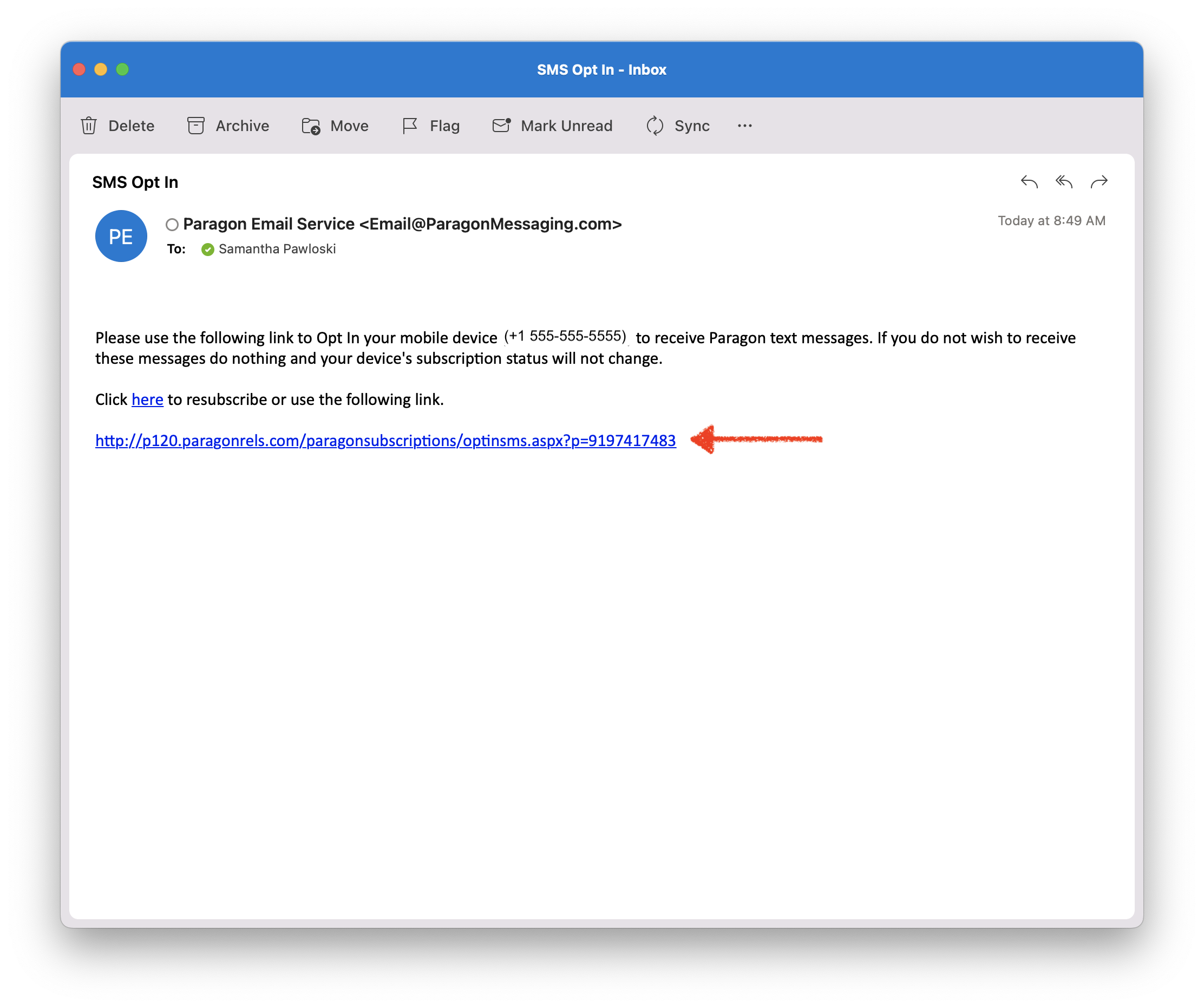Click recipient Samantha Pawloski
1204x1008 pixels.
[277, 249]
